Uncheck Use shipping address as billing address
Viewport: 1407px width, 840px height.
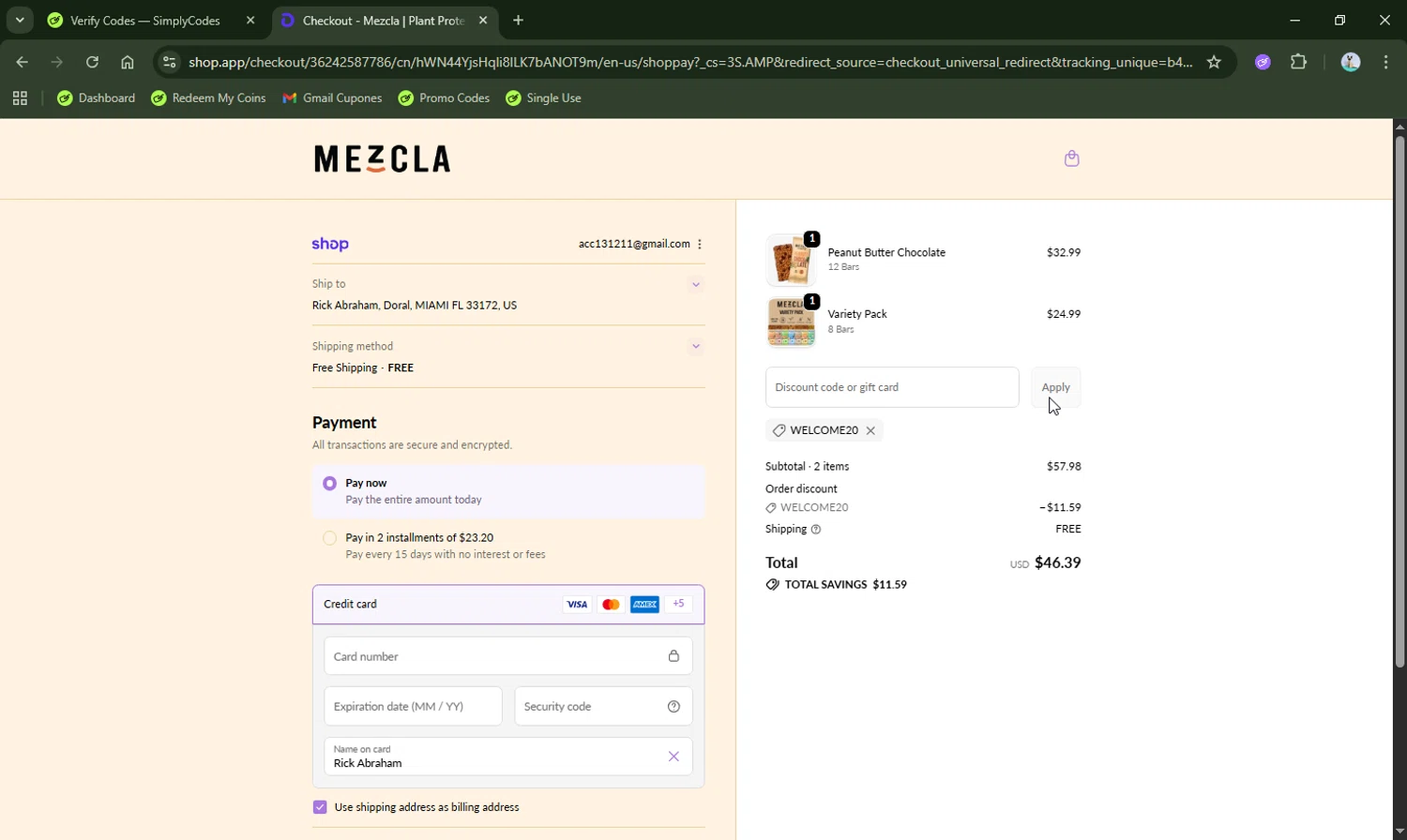click(320, 807)
